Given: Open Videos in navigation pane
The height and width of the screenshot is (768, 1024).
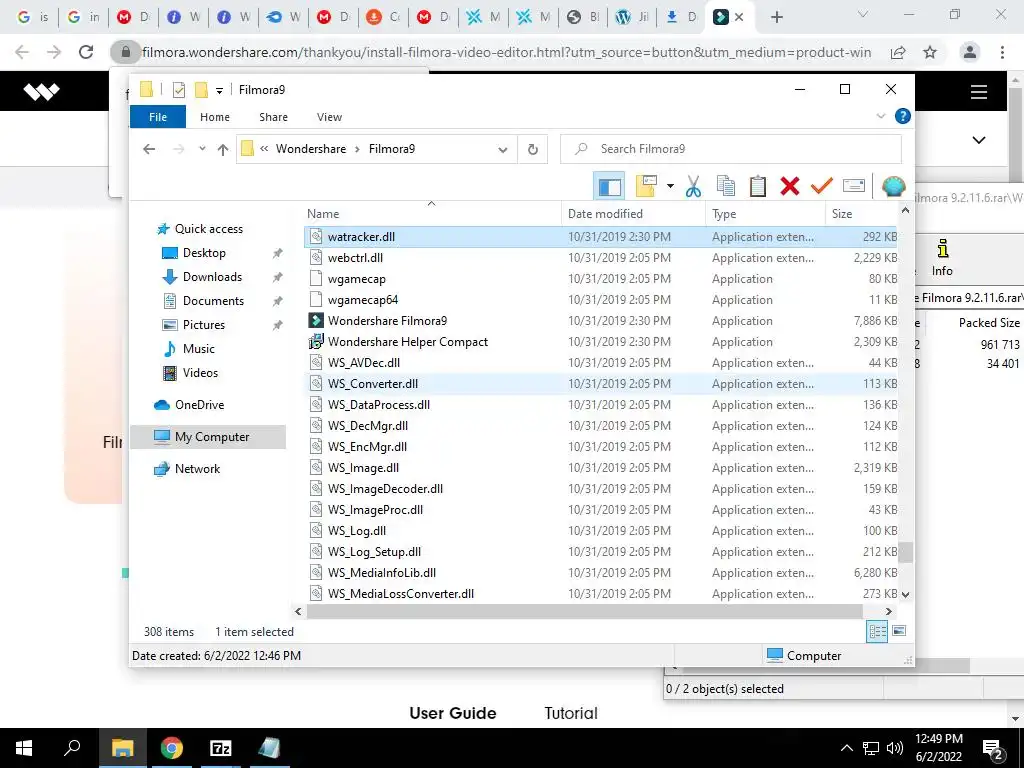Looking at the screenshot, I should (190, 373).
